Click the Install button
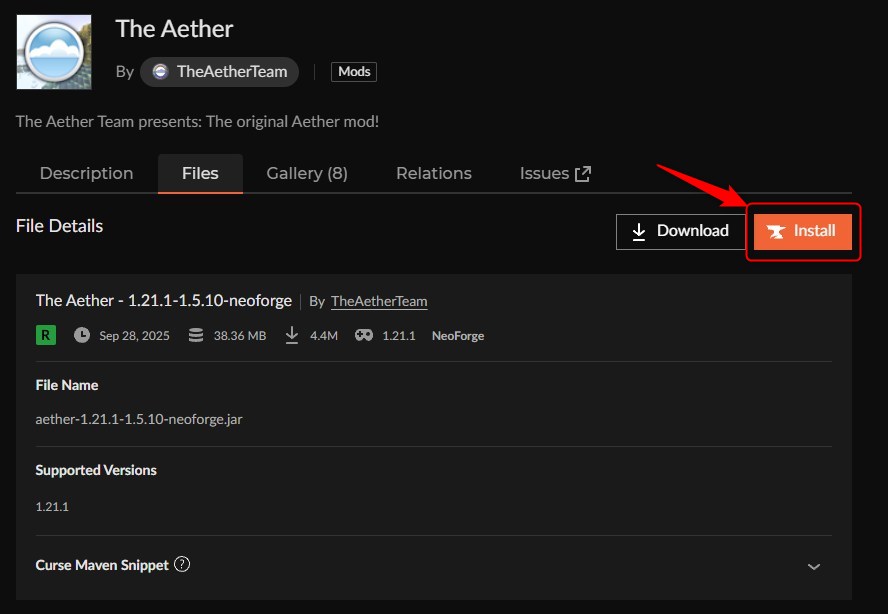 tap(802, 231)
